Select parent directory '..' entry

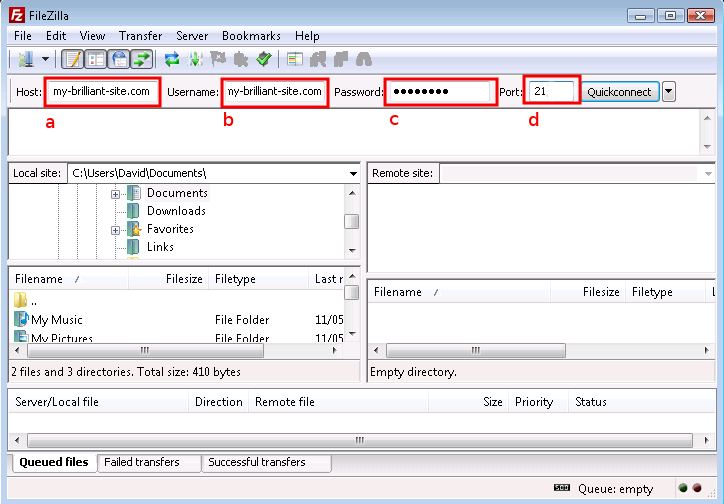coord(177,302)
